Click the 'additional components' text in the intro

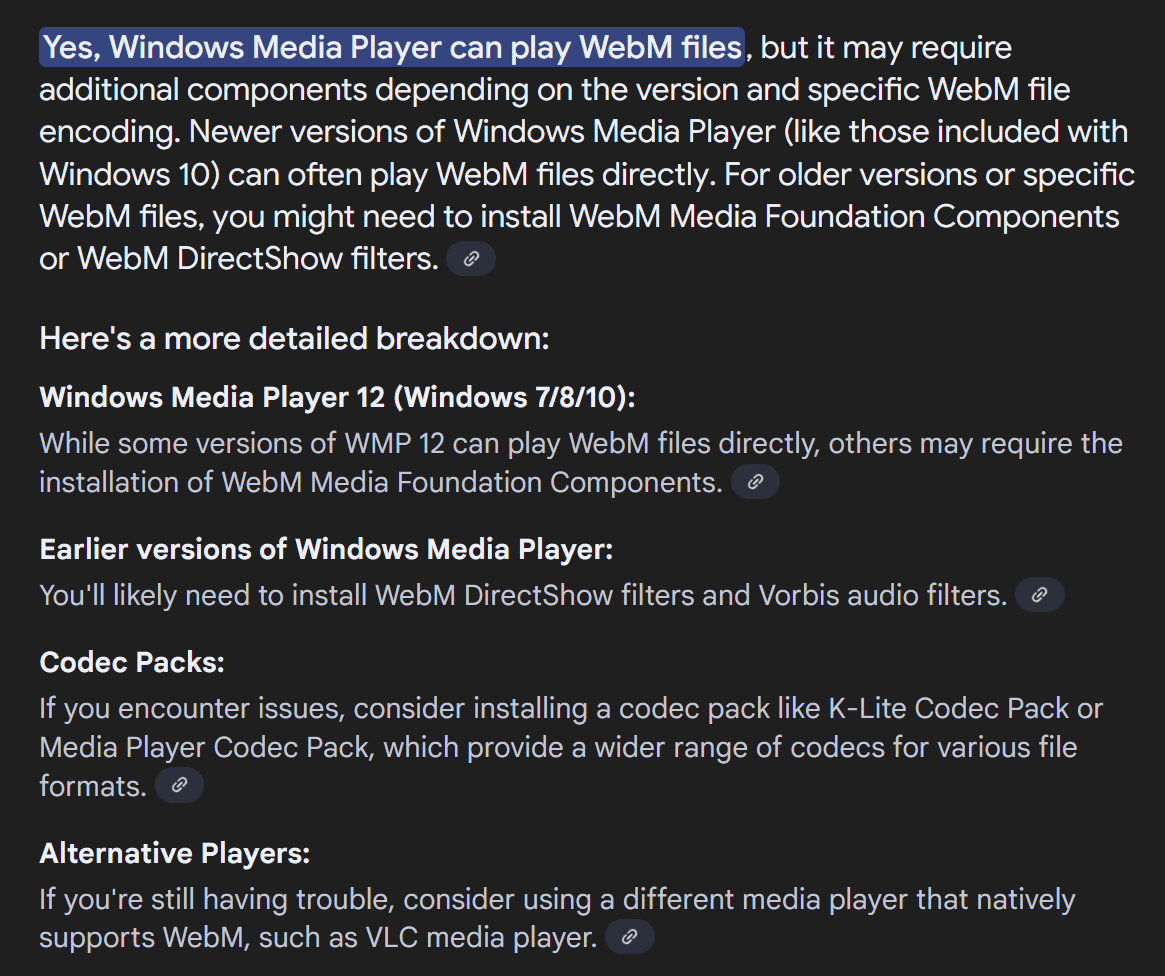pos(203,90)
